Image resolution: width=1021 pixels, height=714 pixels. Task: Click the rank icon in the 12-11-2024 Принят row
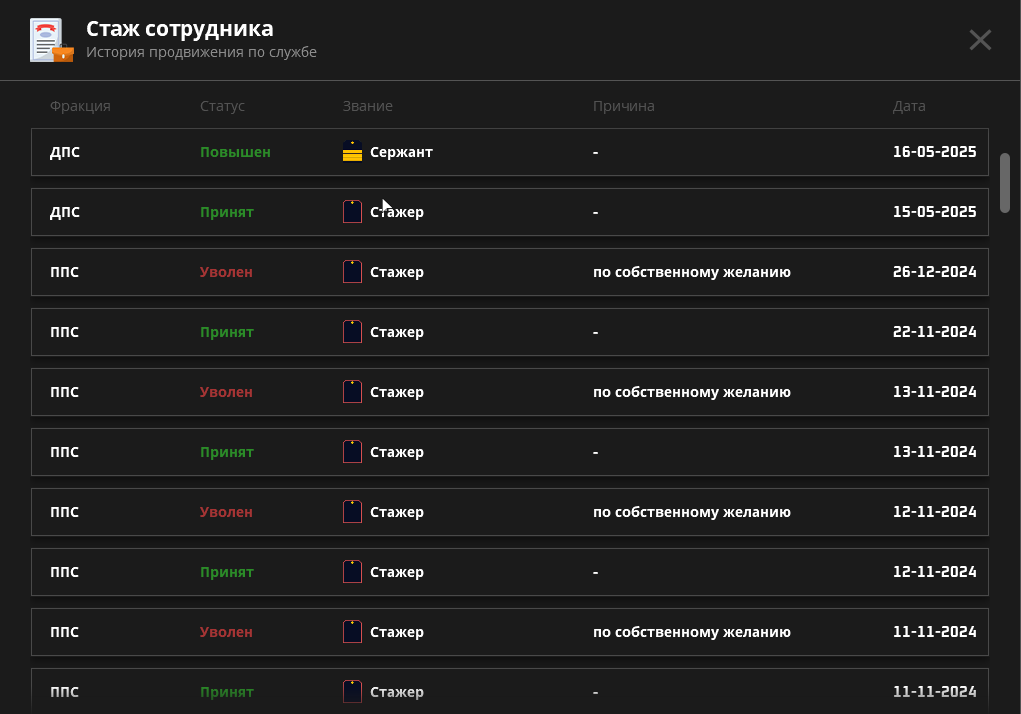tap(352, 572)
